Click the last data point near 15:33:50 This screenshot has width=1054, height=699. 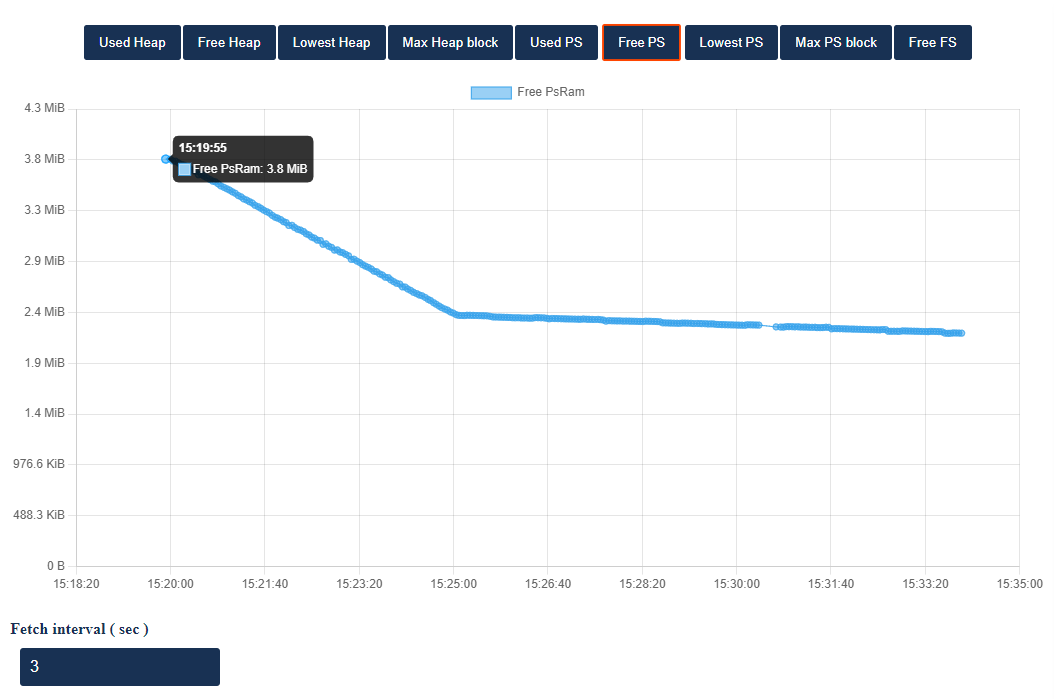click(x=962, y=333)
